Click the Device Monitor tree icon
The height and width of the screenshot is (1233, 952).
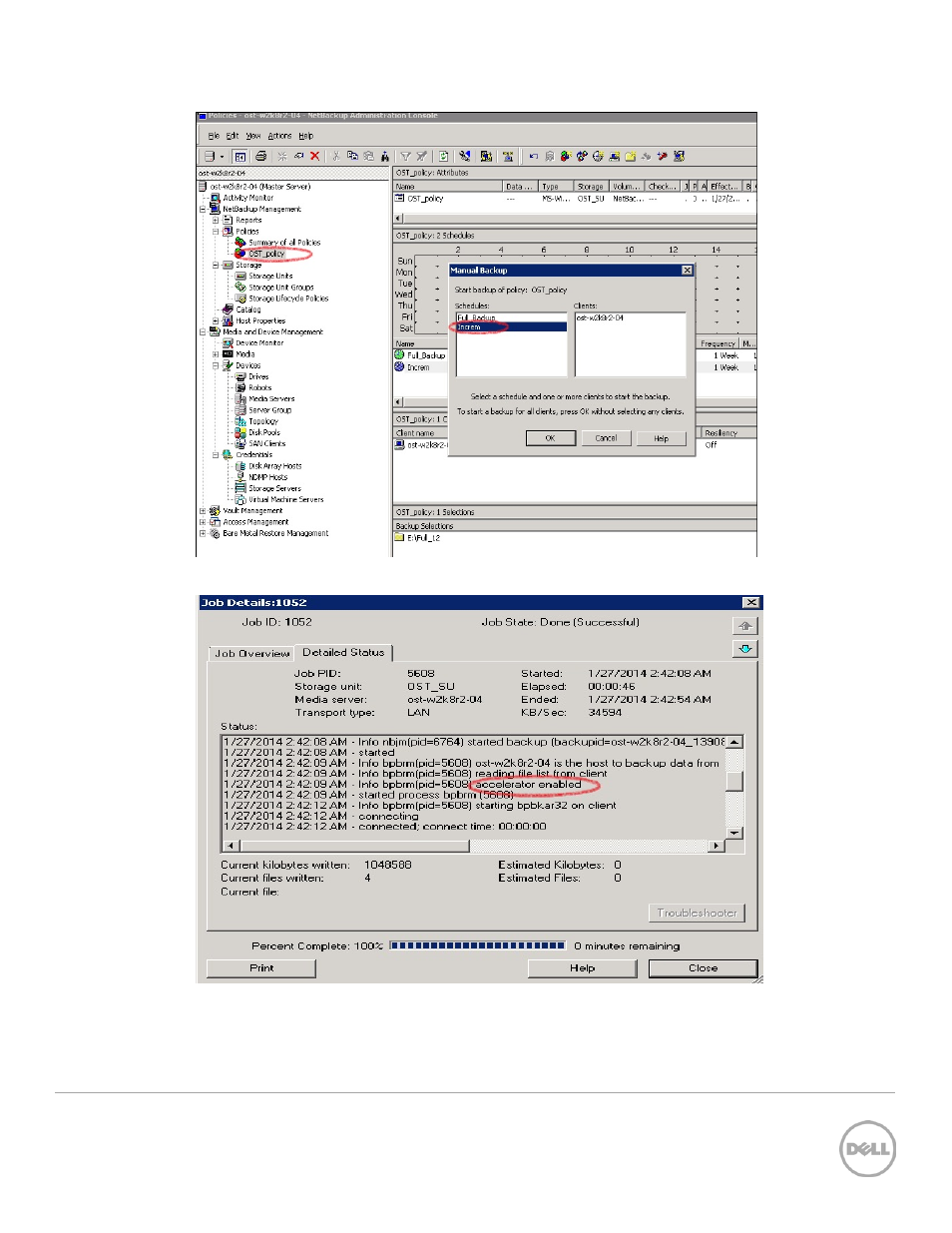(x=229, y=343)
